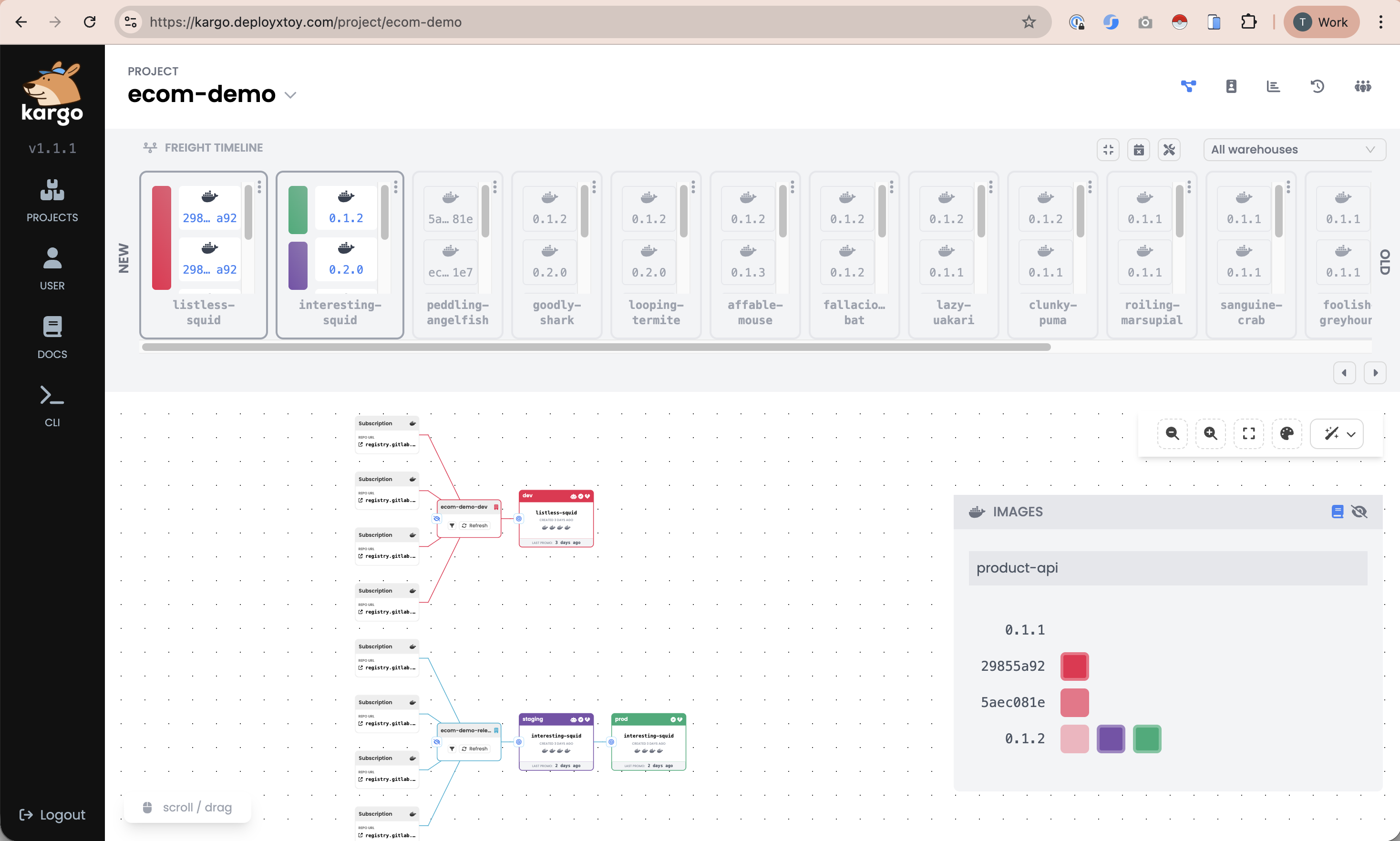This screenshot has width=1400, height=841.
Task: Select the green 0.1.2 color swatch in Images panel
Action: click(x=1147, y=738)
